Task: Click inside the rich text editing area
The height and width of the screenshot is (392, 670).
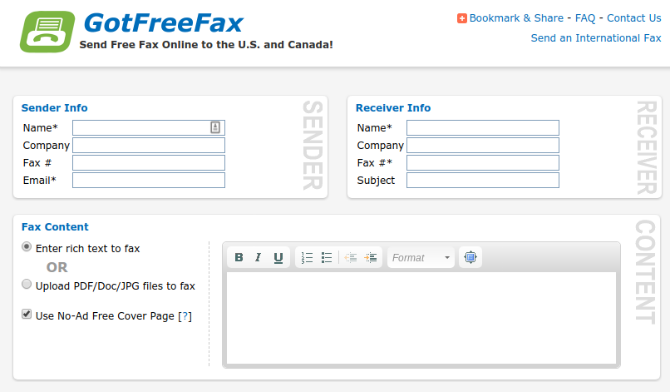Action: tap(421, 318)
